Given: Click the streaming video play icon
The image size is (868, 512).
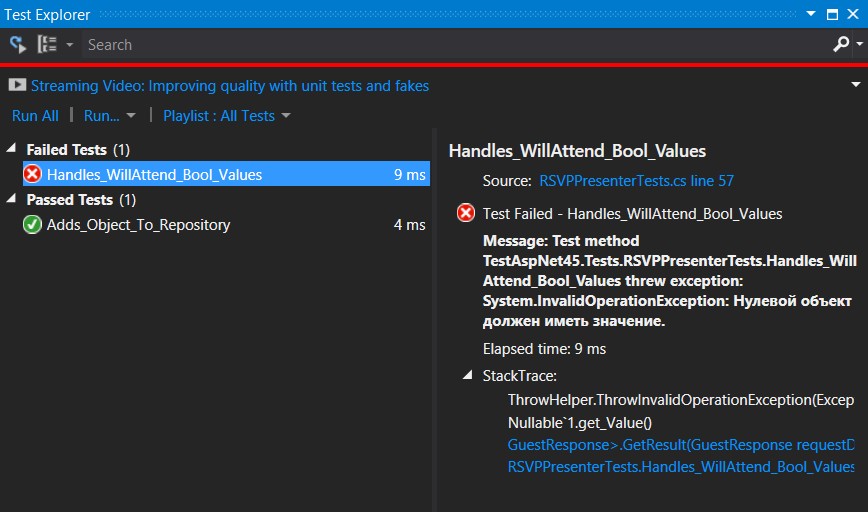Looking at the screenshot, I should click(17, 85).
